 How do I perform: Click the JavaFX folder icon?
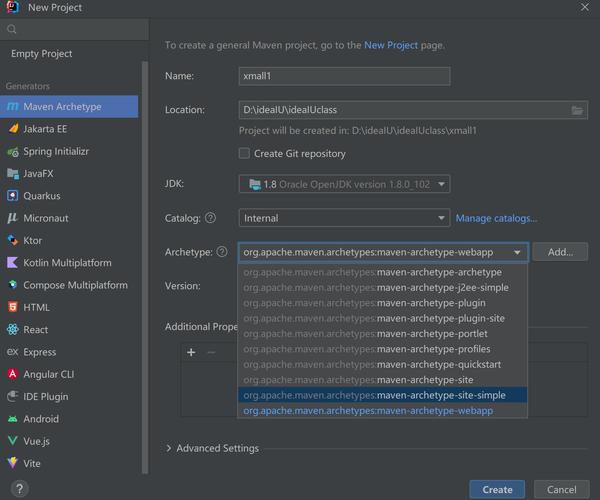(x=13, y=174)
